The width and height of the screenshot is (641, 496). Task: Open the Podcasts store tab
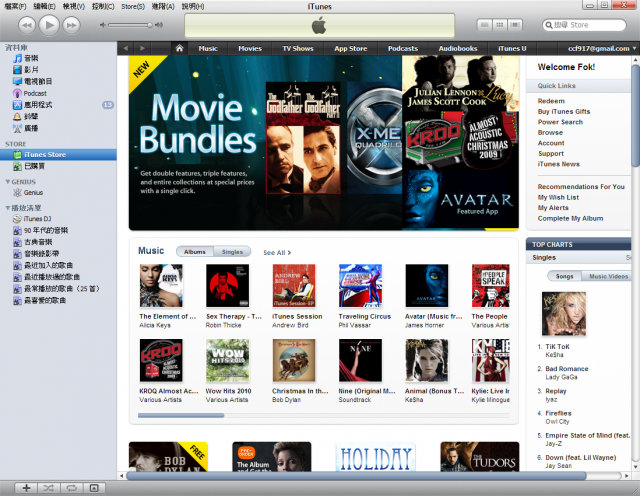pos(403,48)
